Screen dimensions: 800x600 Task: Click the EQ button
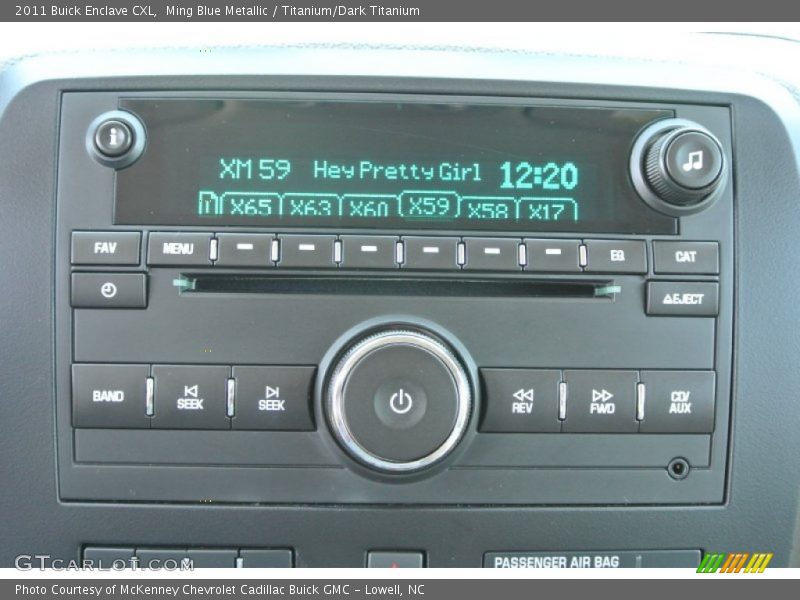(616, 256)
